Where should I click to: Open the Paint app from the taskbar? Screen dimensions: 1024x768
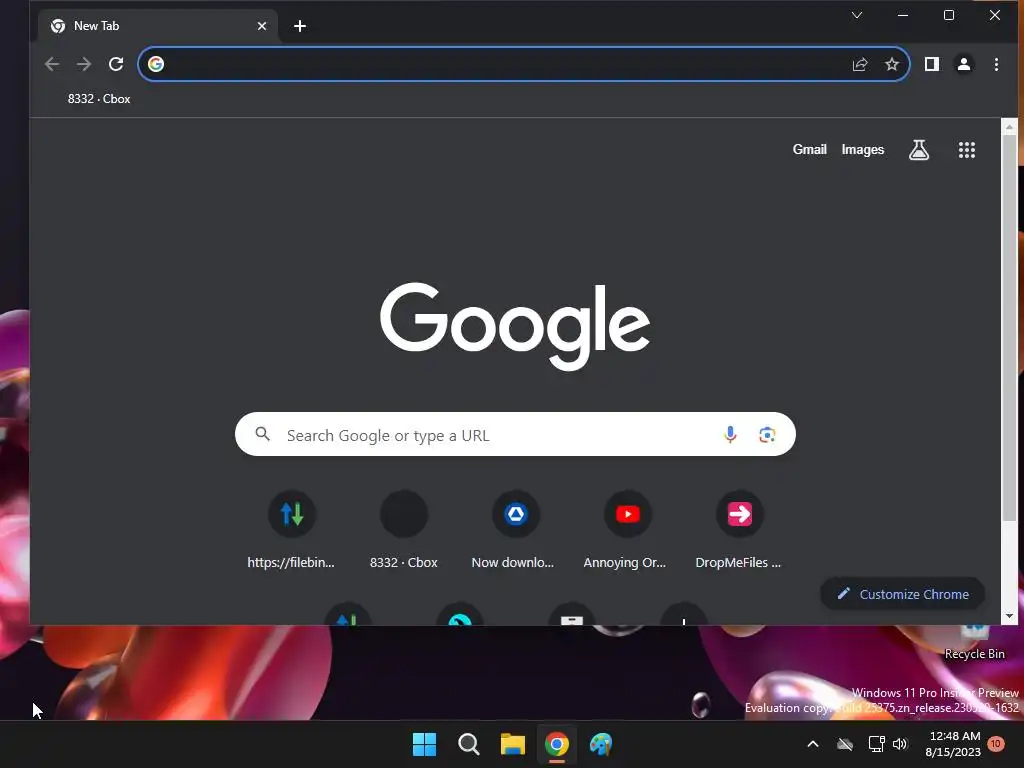point(601,744)
